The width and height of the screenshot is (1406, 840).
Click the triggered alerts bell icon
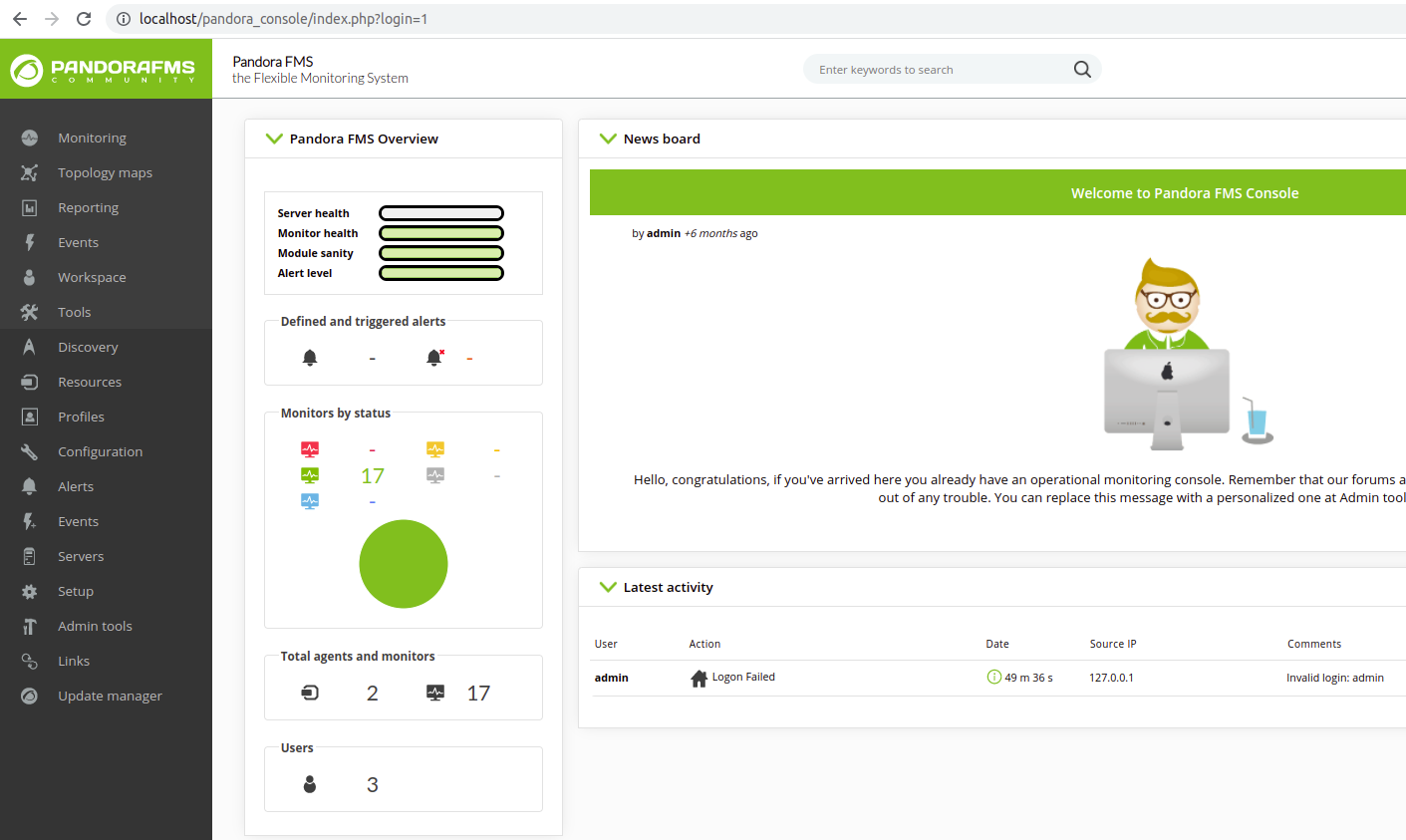(x=434, y=358)
